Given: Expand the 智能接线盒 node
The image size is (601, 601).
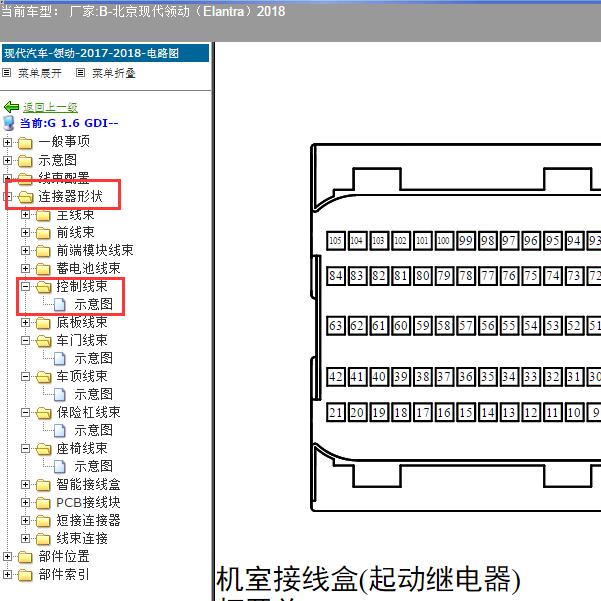Looking at the screenshot, I should 25,484.
